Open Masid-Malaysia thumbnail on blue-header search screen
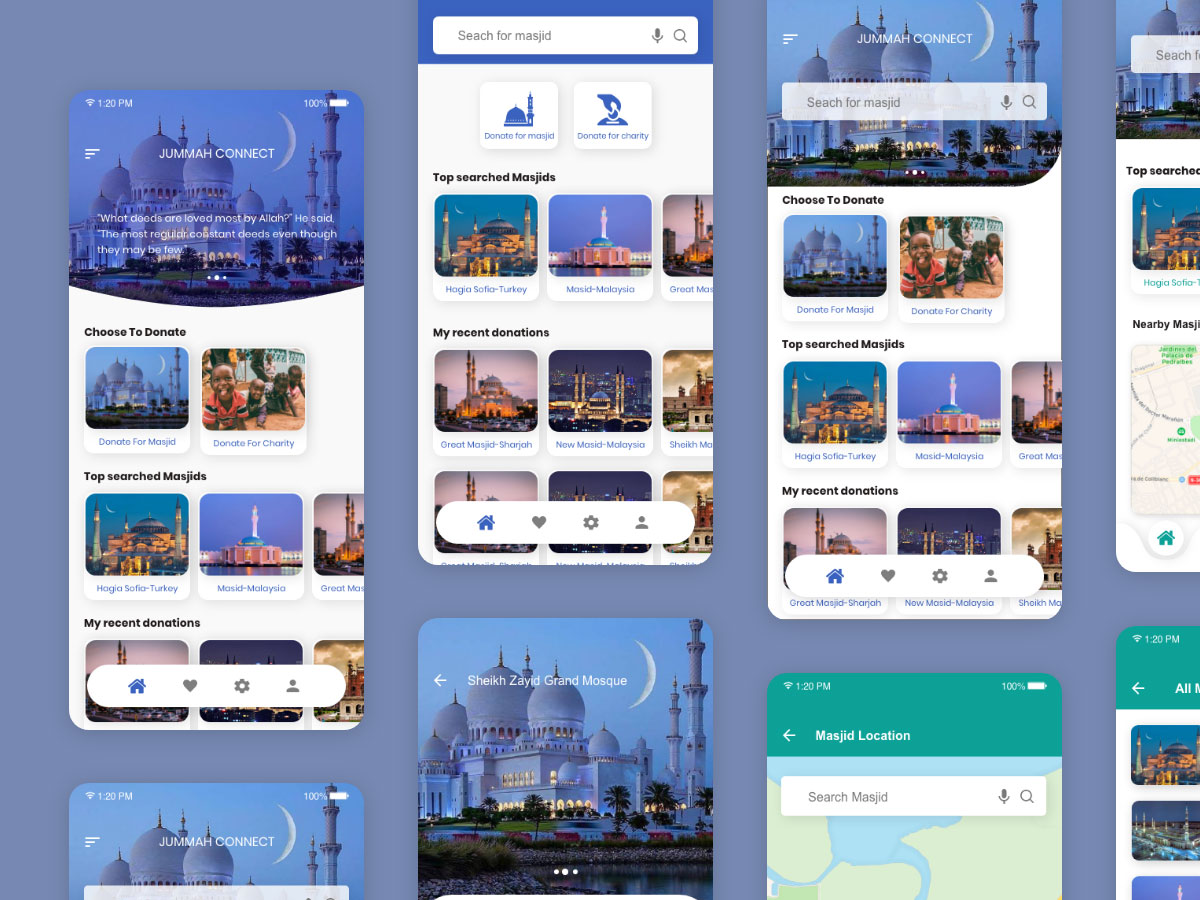This screenshot has width=1200, height=900. pos(600,247)
